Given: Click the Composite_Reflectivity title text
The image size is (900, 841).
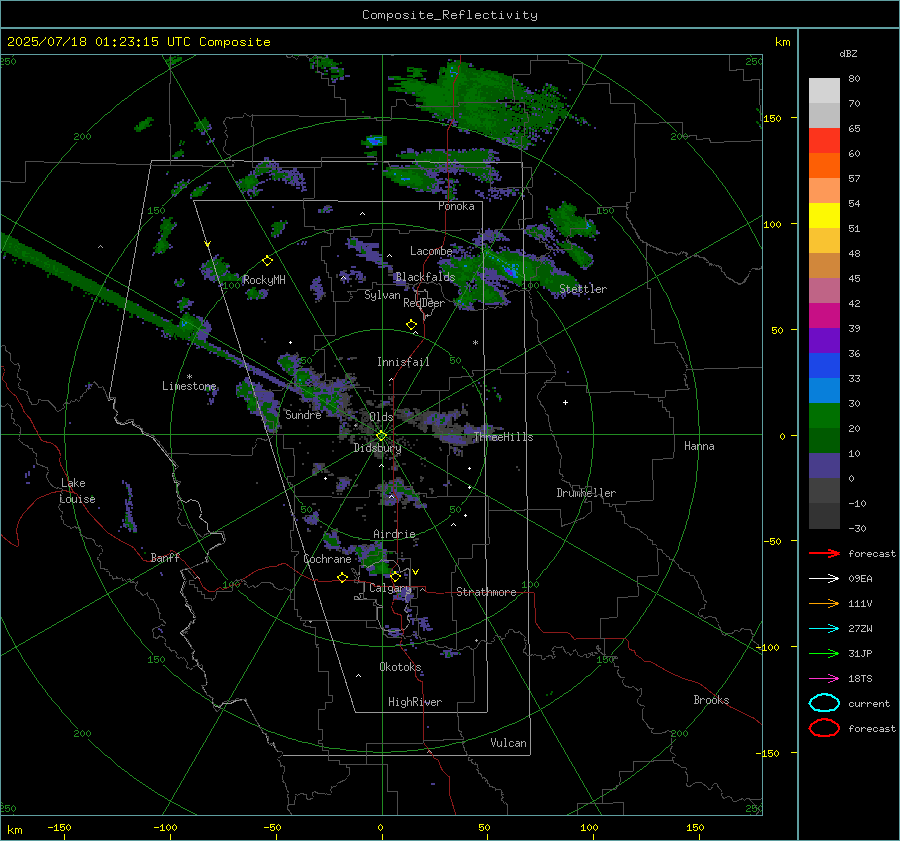Looking at the screenshot, I should tap(449, 15).
